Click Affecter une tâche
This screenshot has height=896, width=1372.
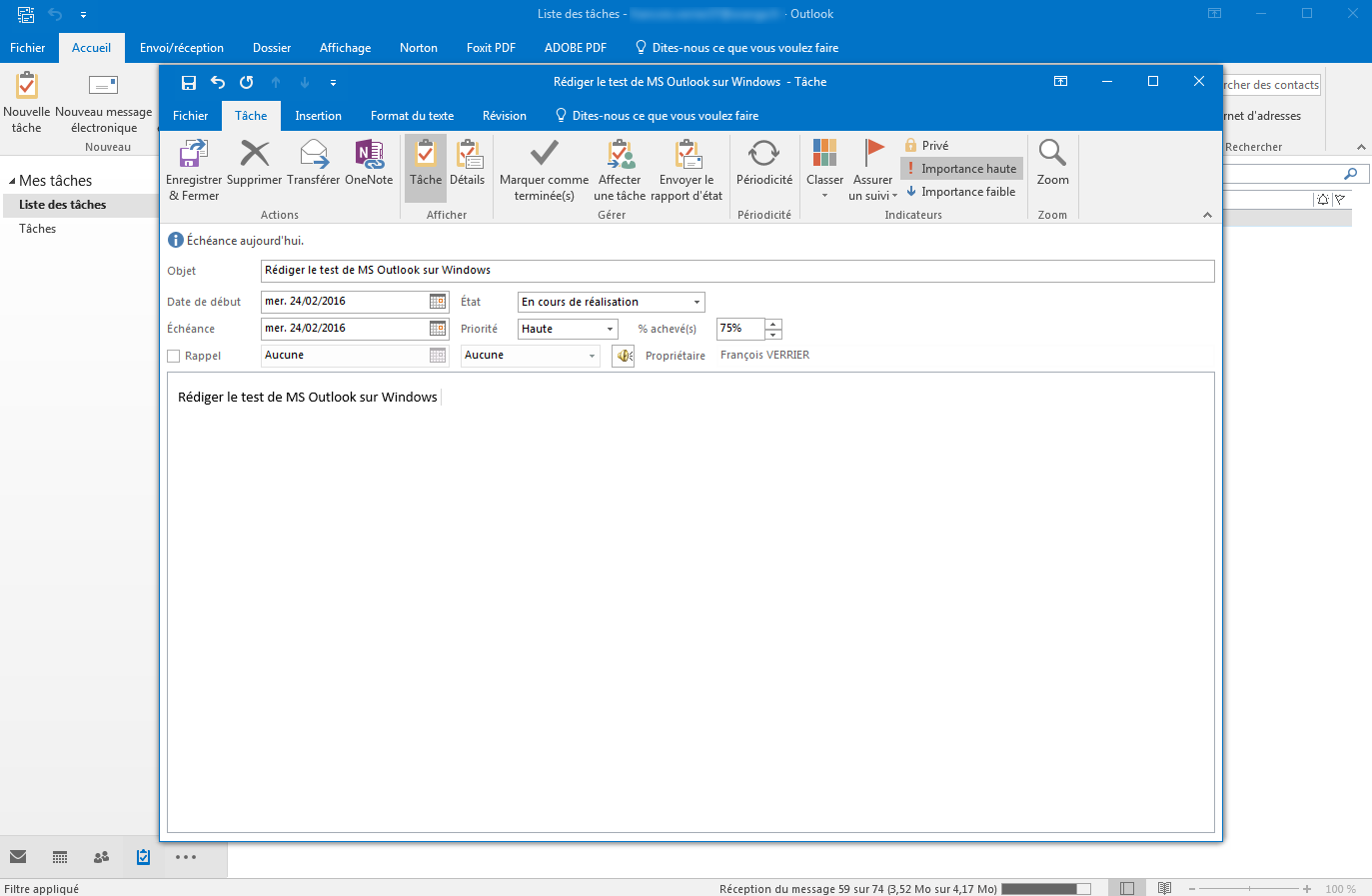click(x=620, y=170)
